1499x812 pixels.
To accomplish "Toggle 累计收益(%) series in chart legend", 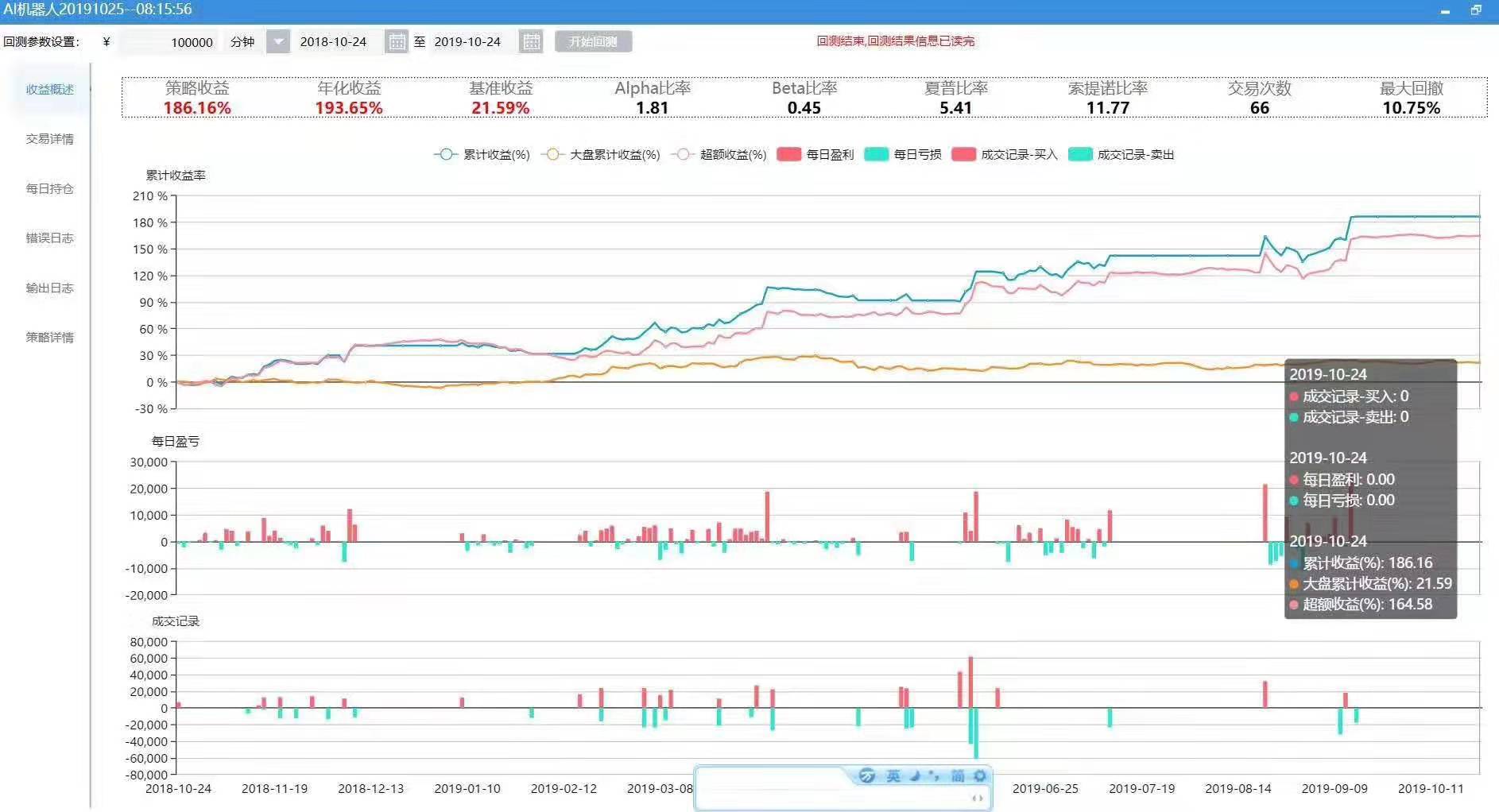I will point(482,154).
